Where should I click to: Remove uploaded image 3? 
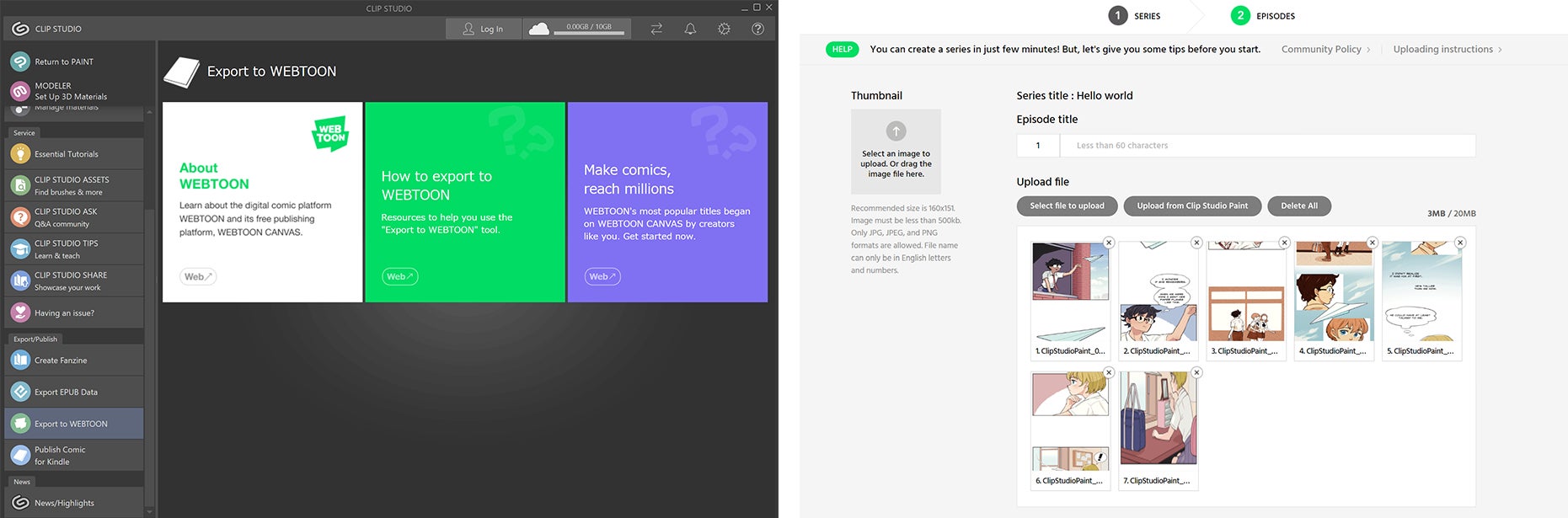[1284, 243]
